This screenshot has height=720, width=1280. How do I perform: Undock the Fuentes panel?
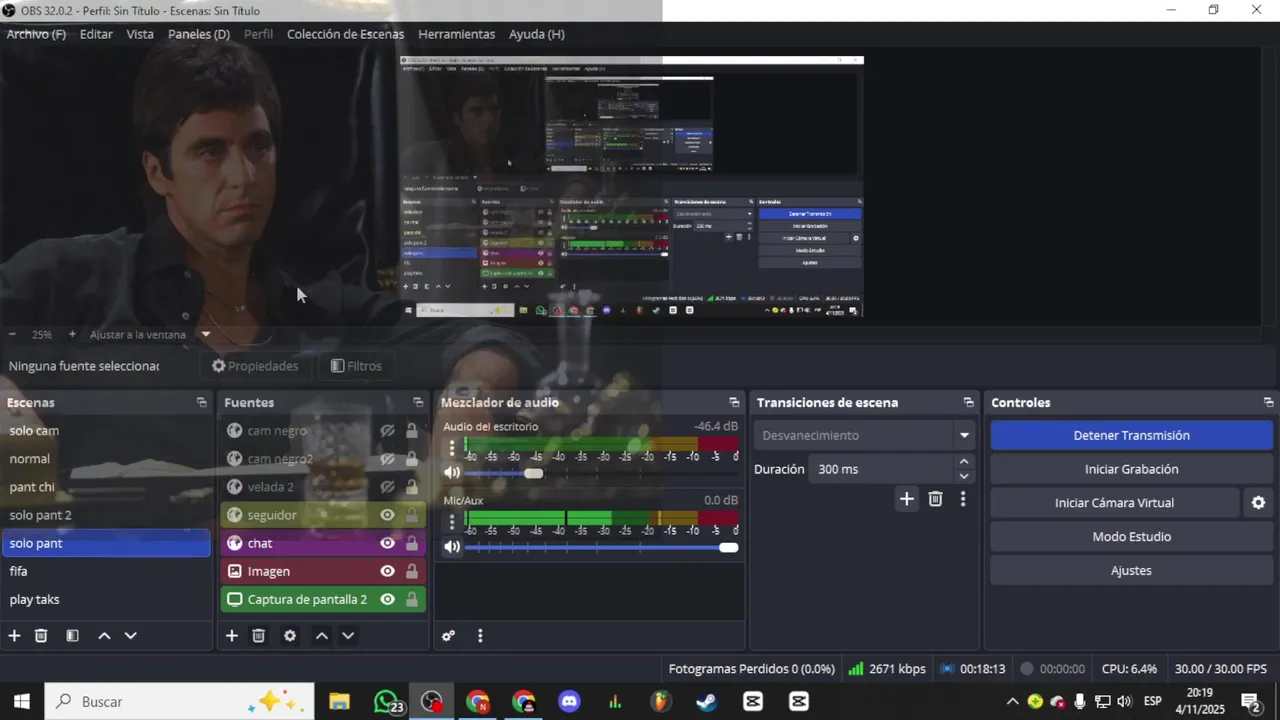tap(418, 403)
